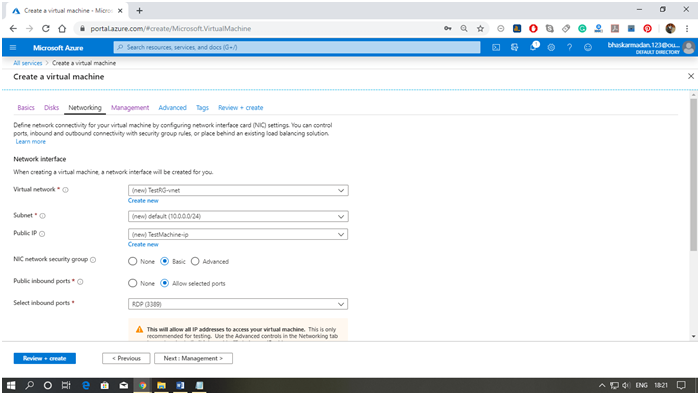
Task: Select None for Public inbound ports
Action: [x=132, y=283]
